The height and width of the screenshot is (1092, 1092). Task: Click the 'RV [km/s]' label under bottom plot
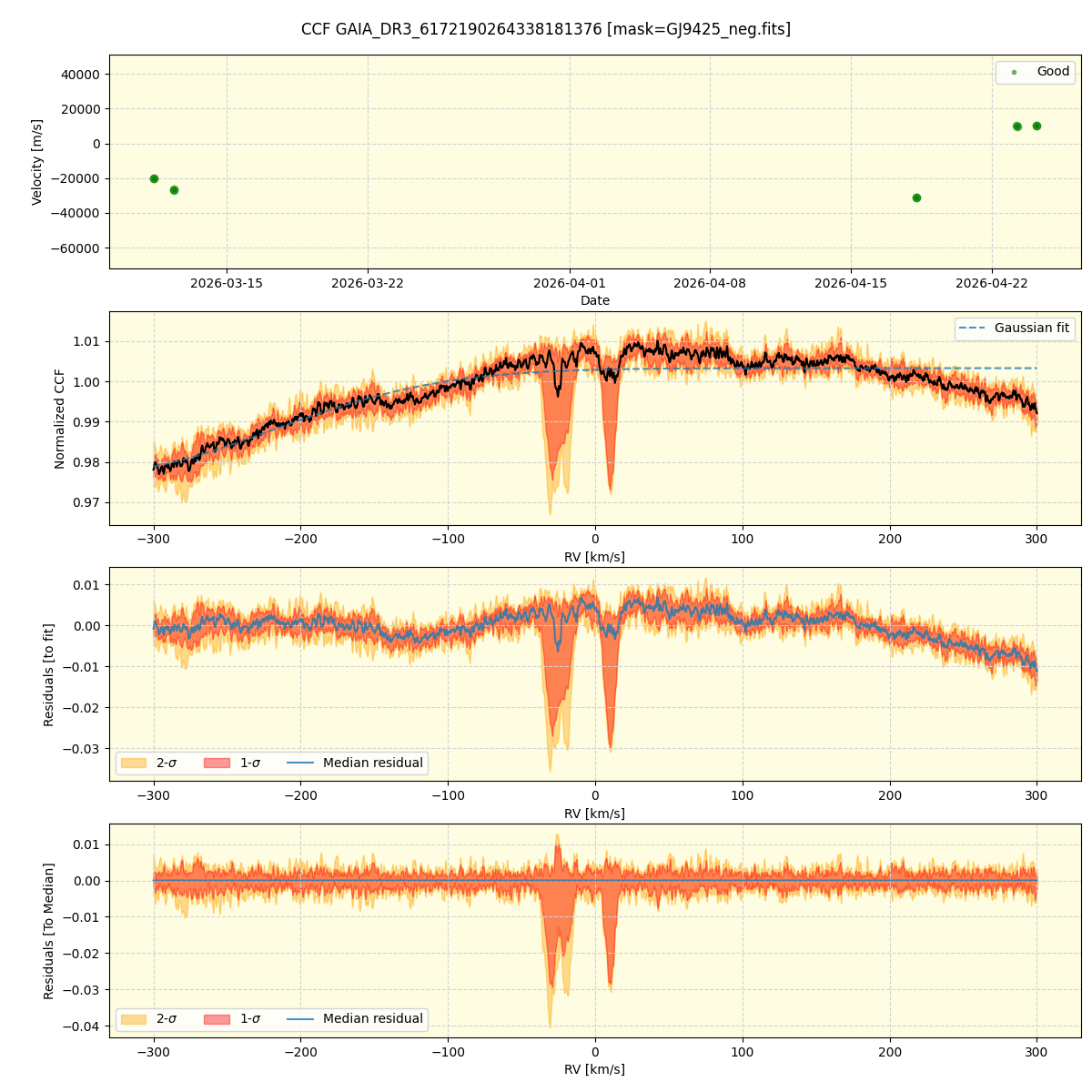coord(595,1069)
